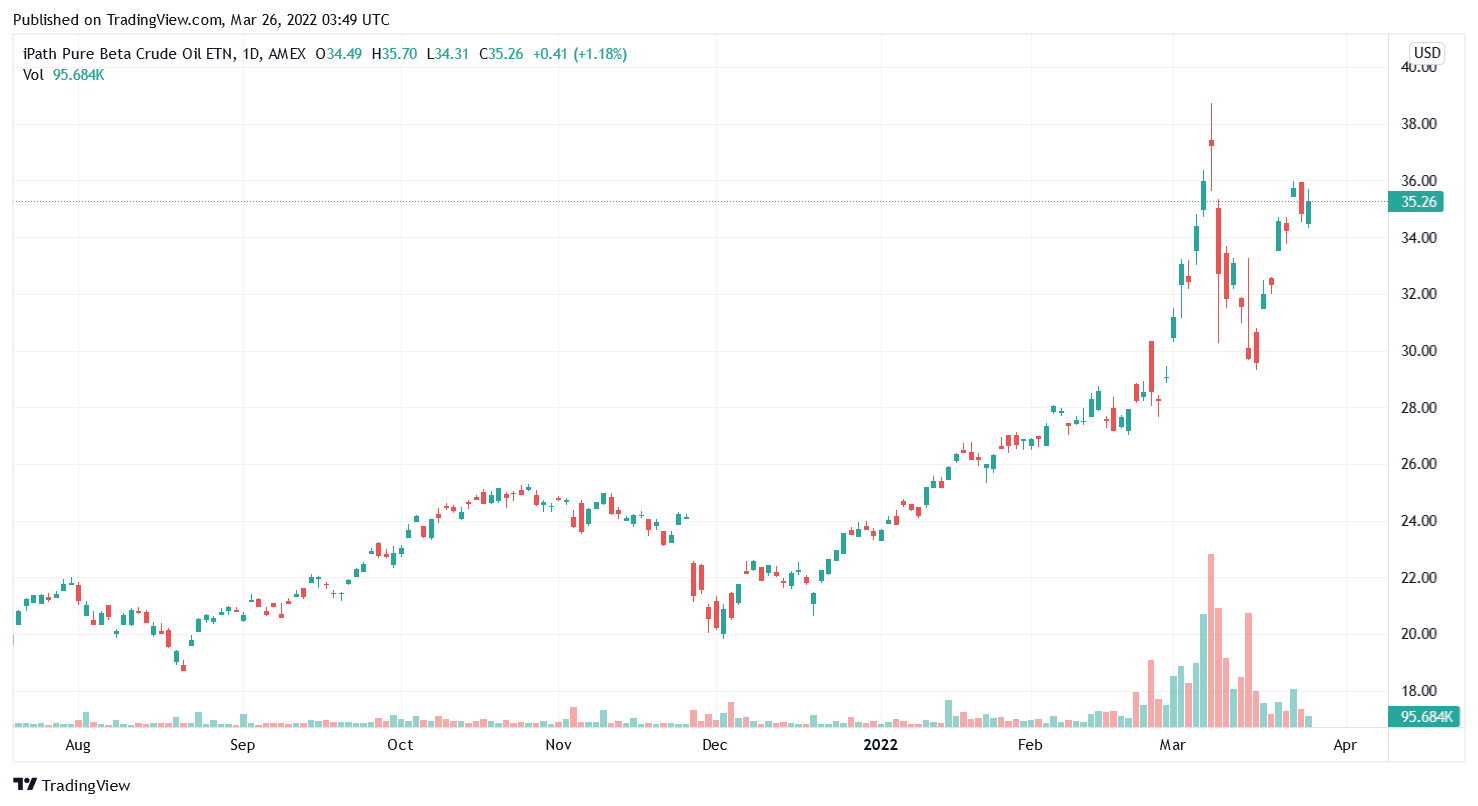Click the Apr label on the time axis

pos(1346,745)
